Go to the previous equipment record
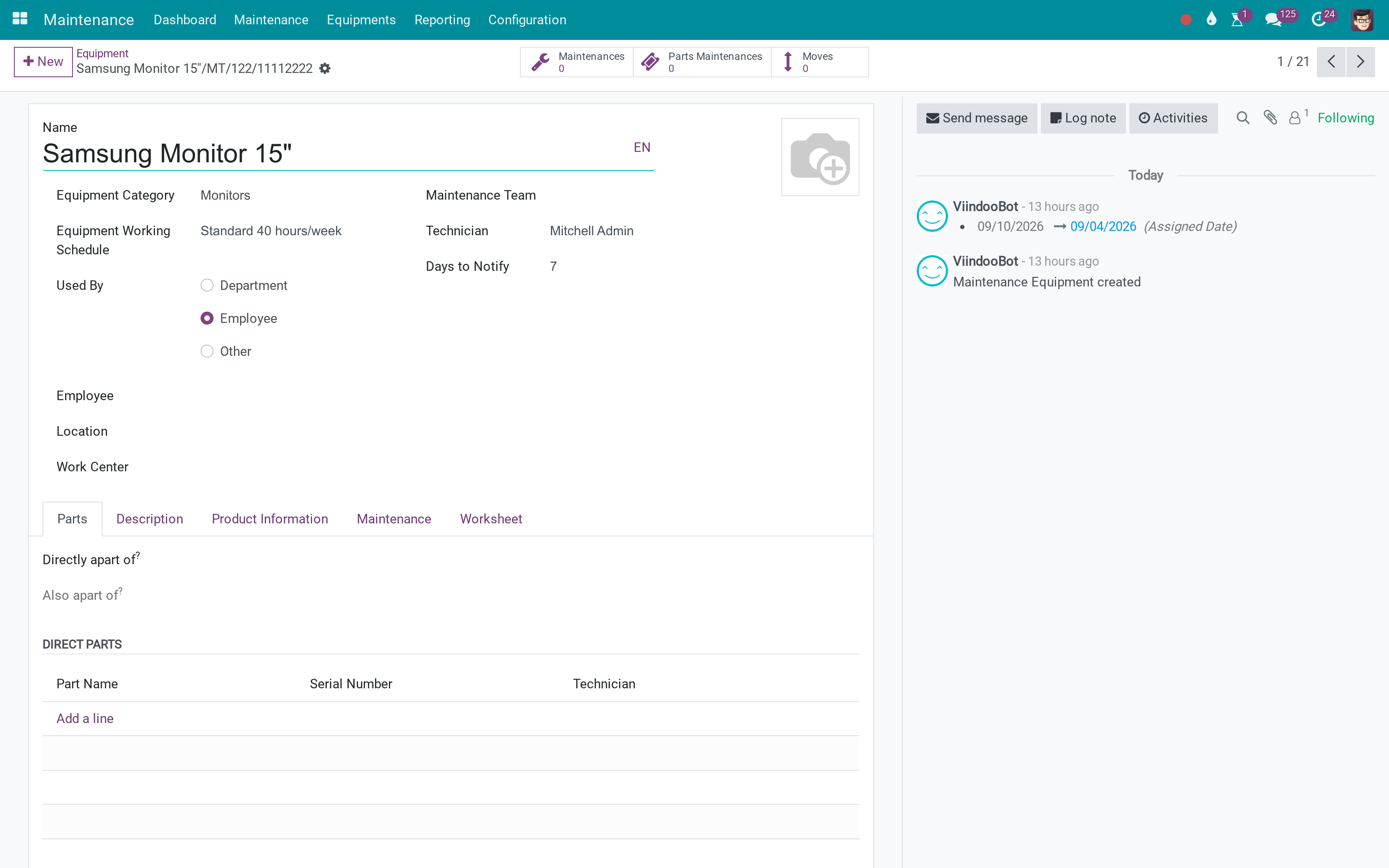 pyautogui.click(x=1331, y=62)
